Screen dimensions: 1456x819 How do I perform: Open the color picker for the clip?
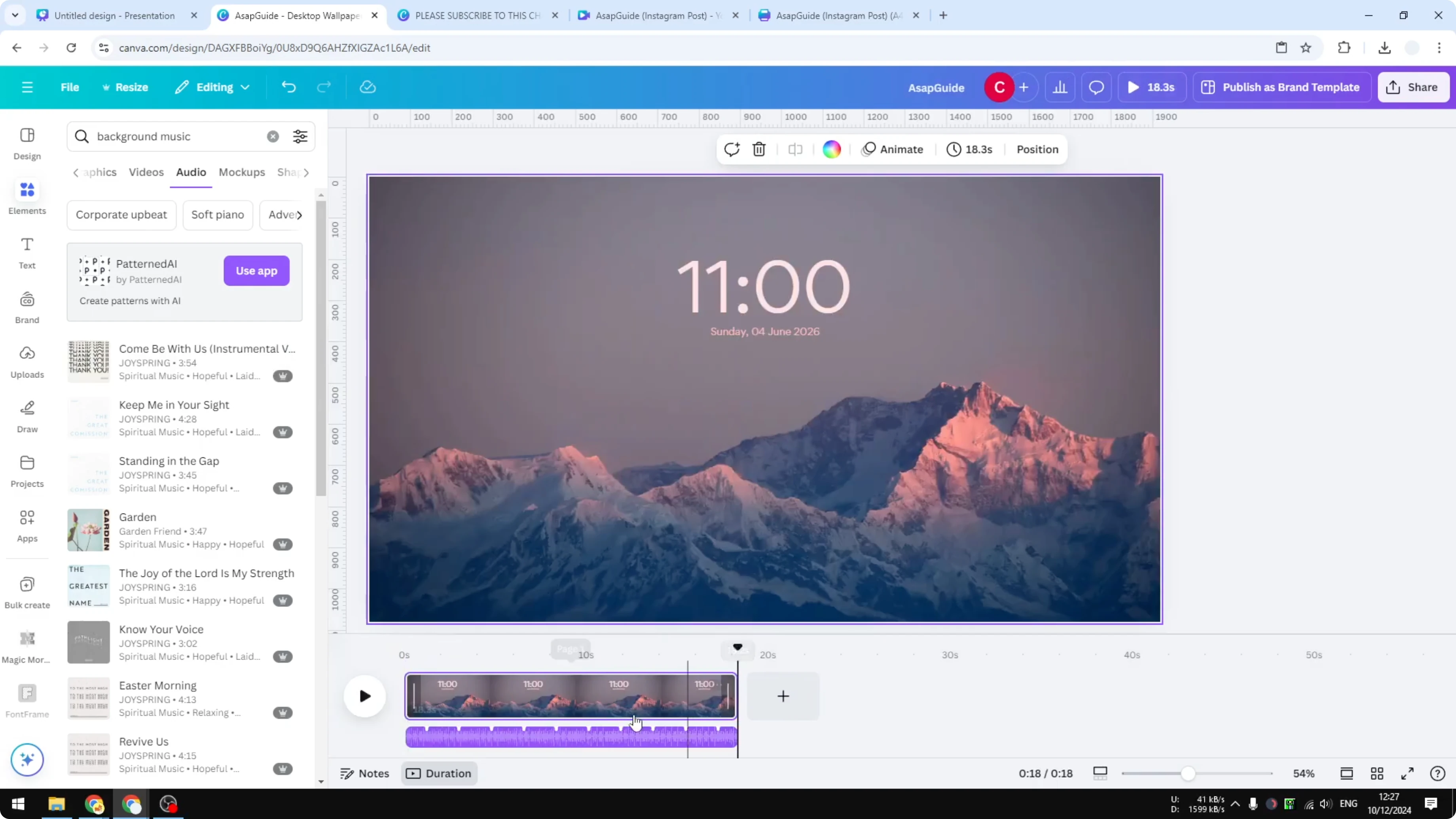point(831,149)
